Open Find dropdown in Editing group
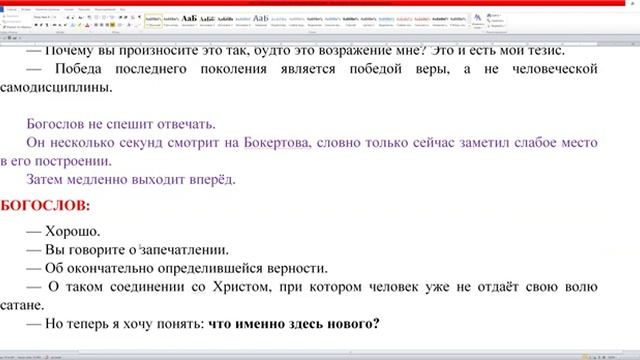 click(493, 16)
